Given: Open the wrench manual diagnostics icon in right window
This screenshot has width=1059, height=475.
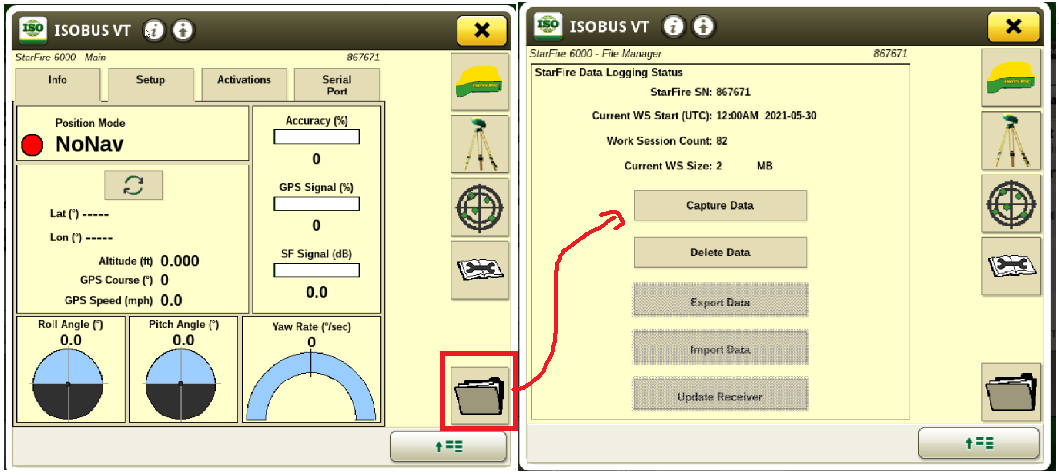Looking at the screenshot, I should point(1010,266).
